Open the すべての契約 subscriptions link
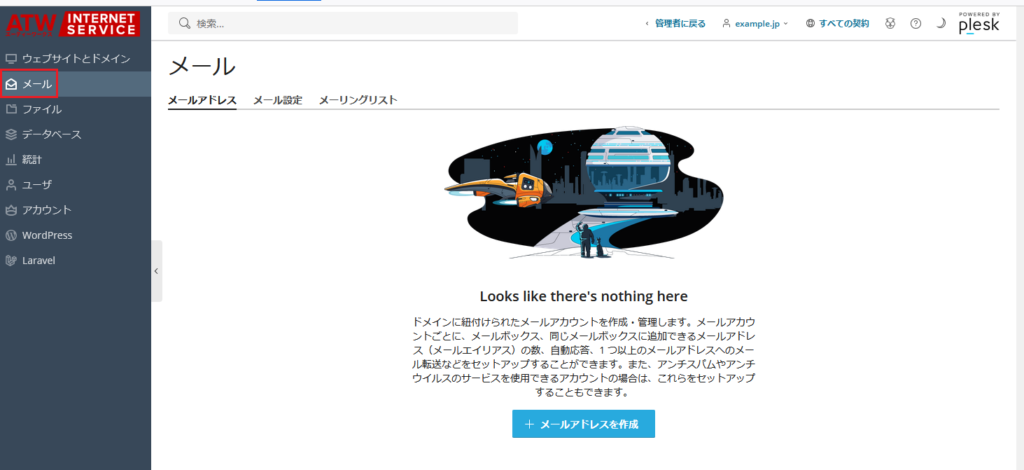 [x=837, y=24]
